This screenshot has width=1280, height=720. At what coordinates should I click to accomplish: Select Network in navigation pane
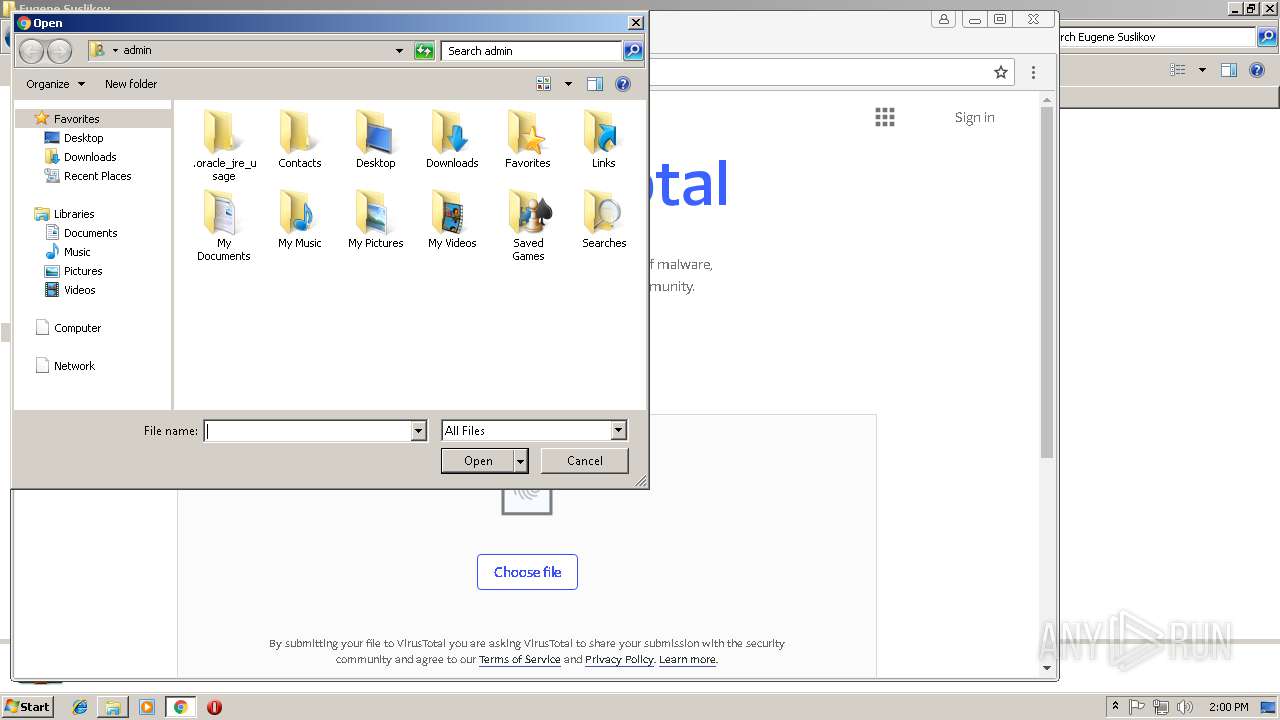[74, 366]
